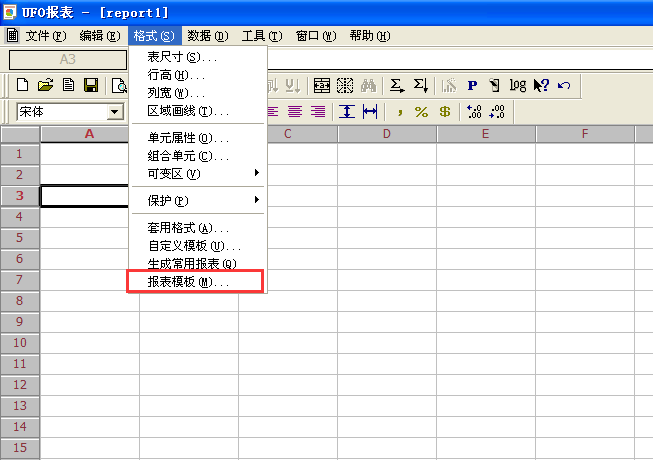The width and height of the screenshot is (653, 460).
Task: Click the increase decimal places icon
Action: point(474,112)
